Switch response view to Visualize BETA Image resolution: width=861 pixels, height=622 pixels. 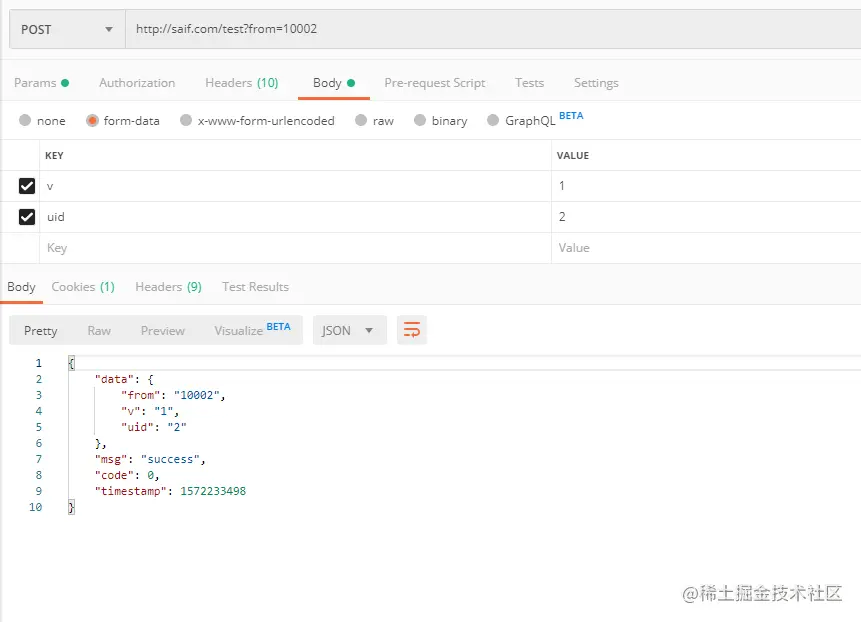252,330
